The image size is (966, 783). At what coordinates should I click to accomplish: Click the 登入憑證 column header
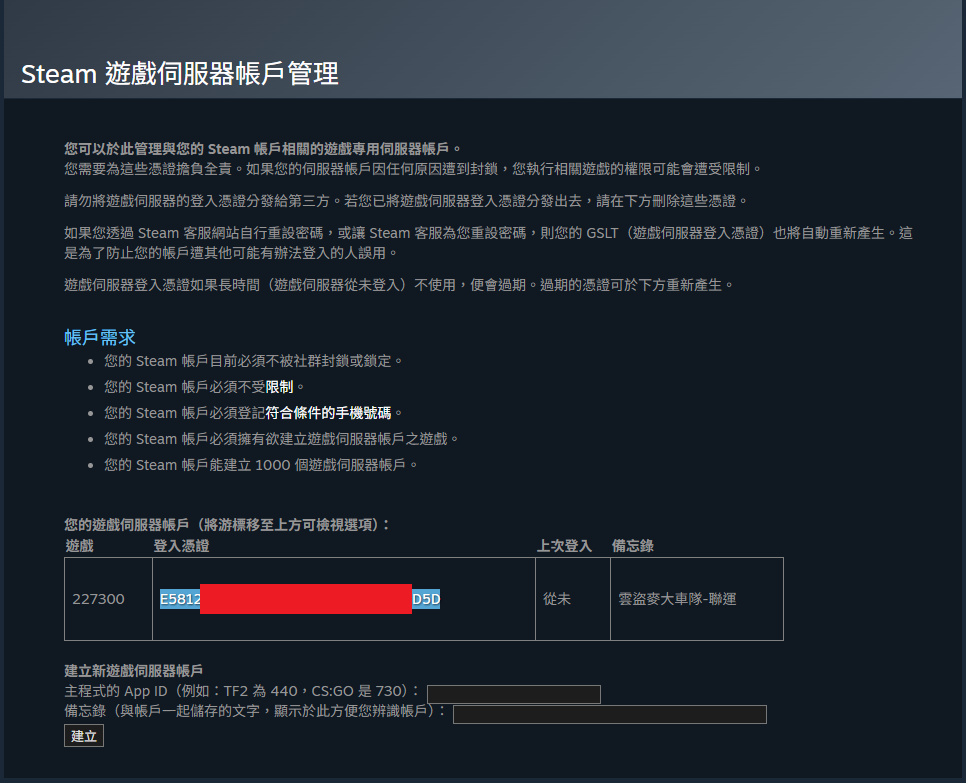pyautogui.click(x=181, y=546)
